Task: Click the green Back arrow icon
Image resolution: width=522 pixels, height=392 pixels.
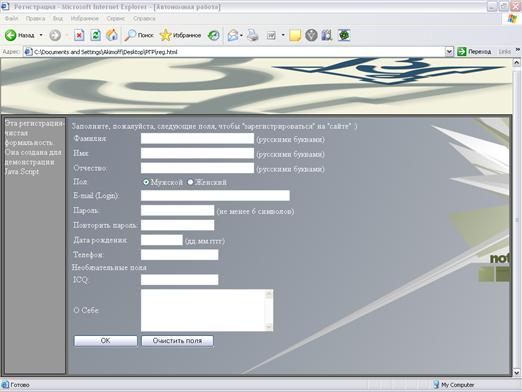Action: coord(10,35)
